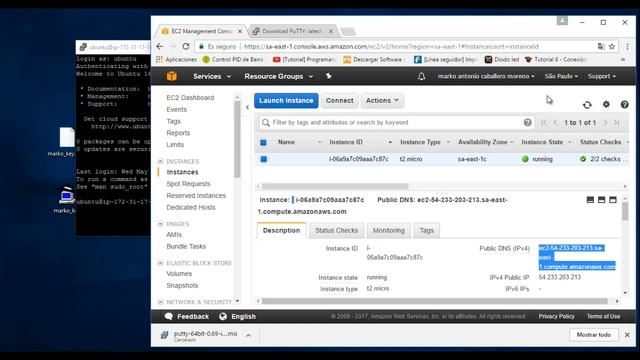Screen dimensions: 640x360
Task: Open the Privacy Policy link
Action: click(x=556, y=316)
